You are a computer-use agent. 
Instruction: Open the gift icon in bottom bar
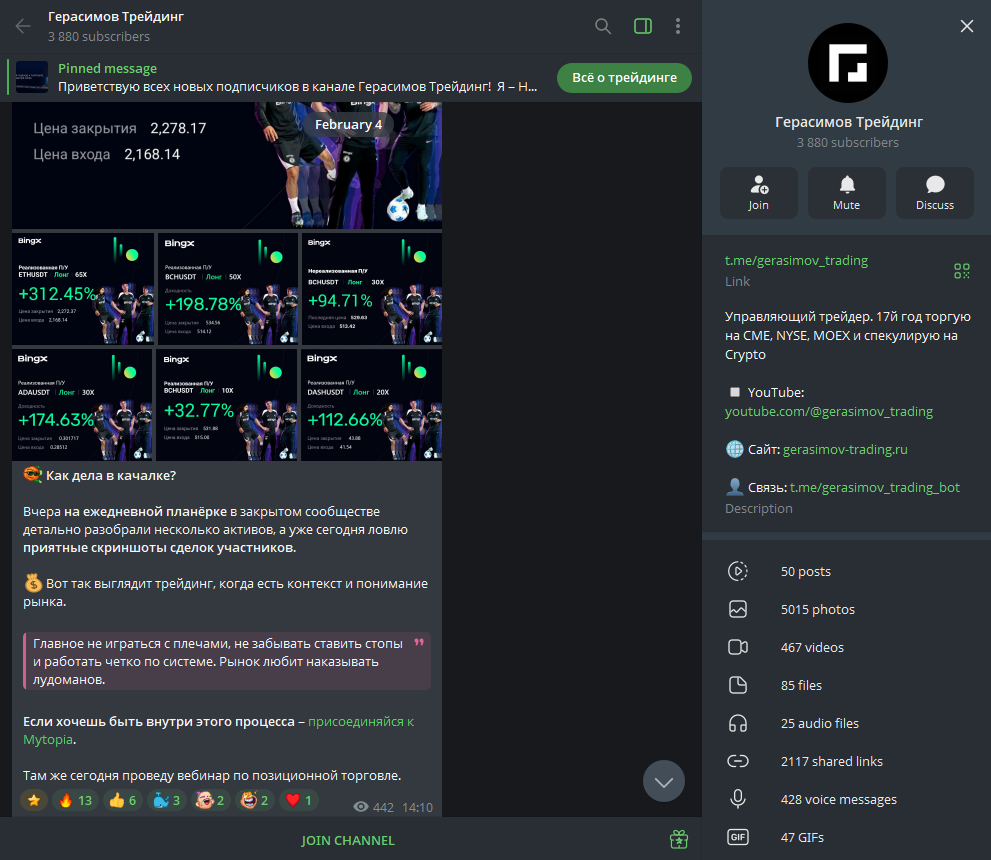[679, 839]
